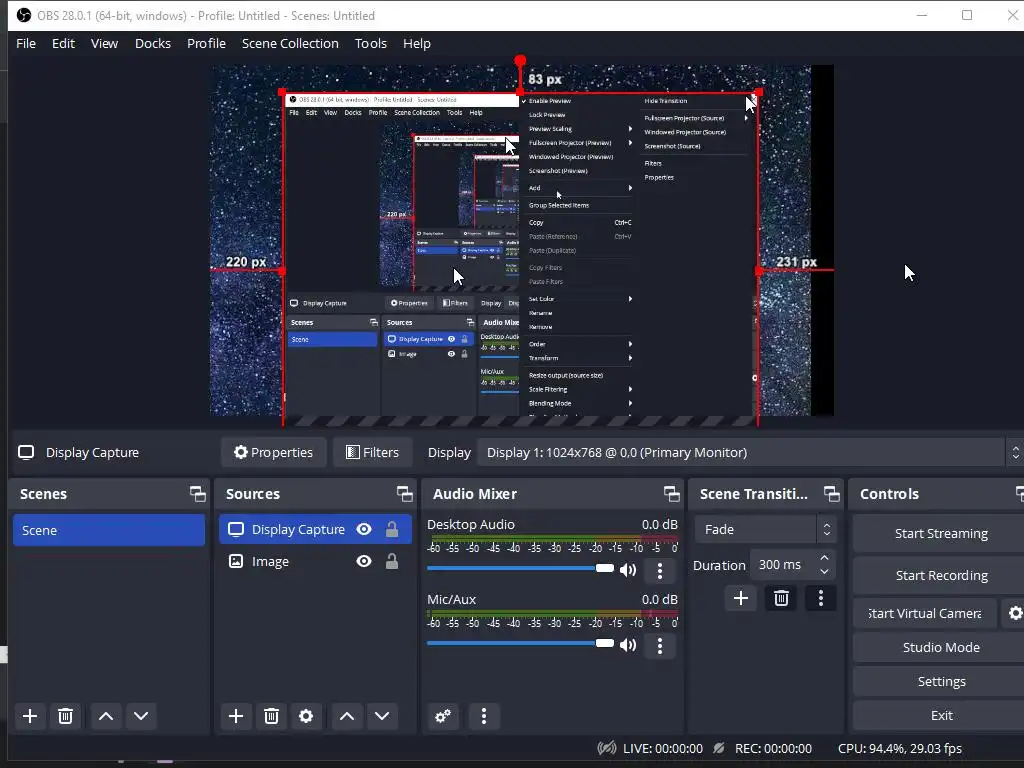Image resolution: width=1024 pixels, height=768 pixels.
Task: Undock the Scene Transitions panel
Action: click(831, 494)
